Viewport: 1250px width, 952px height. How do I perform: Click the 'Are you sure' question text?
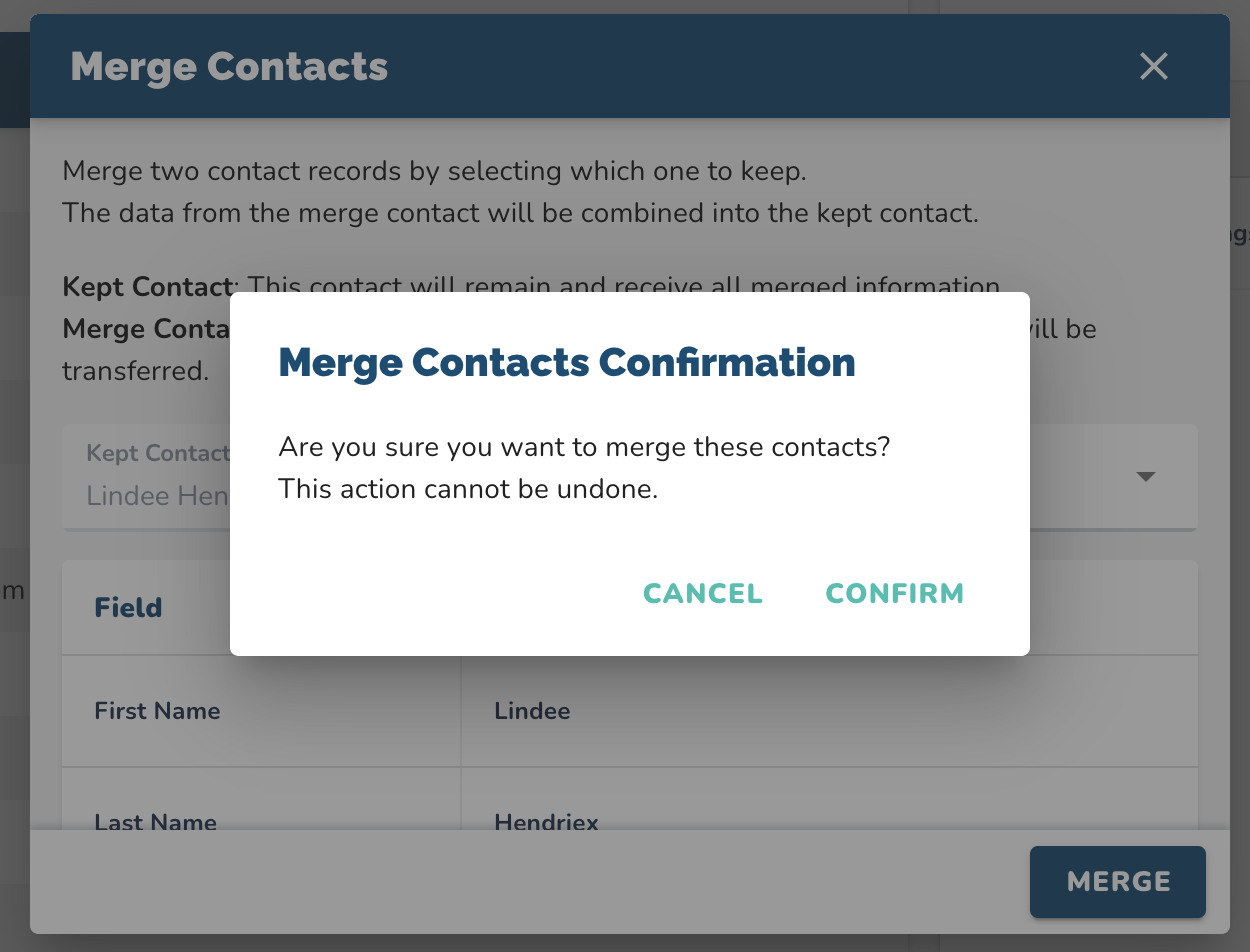click(x=583, y=446)
